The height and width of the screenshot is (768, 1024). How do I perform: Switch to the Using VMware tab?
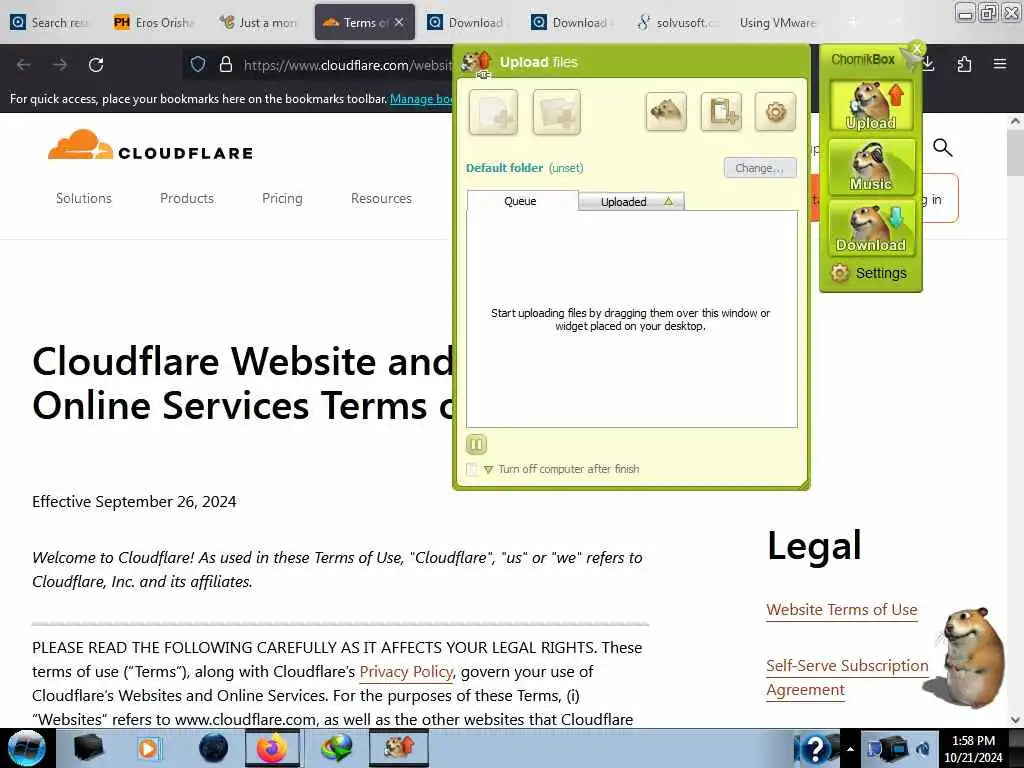click(x=777, y=23)
